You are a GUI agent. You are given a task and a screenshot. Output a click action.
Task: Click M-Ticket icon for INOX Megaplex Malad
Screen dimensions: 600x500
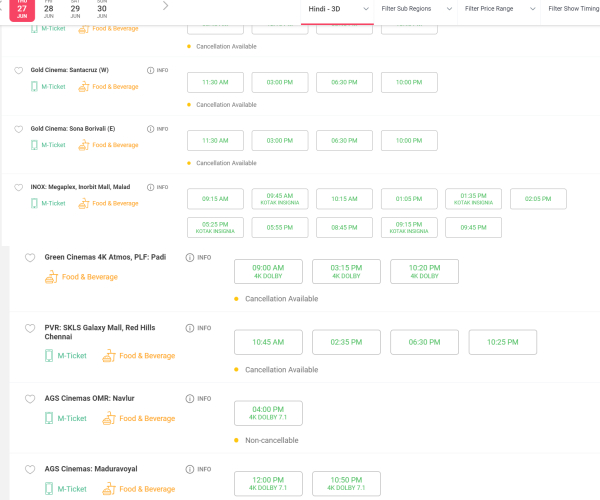[35, 203]
